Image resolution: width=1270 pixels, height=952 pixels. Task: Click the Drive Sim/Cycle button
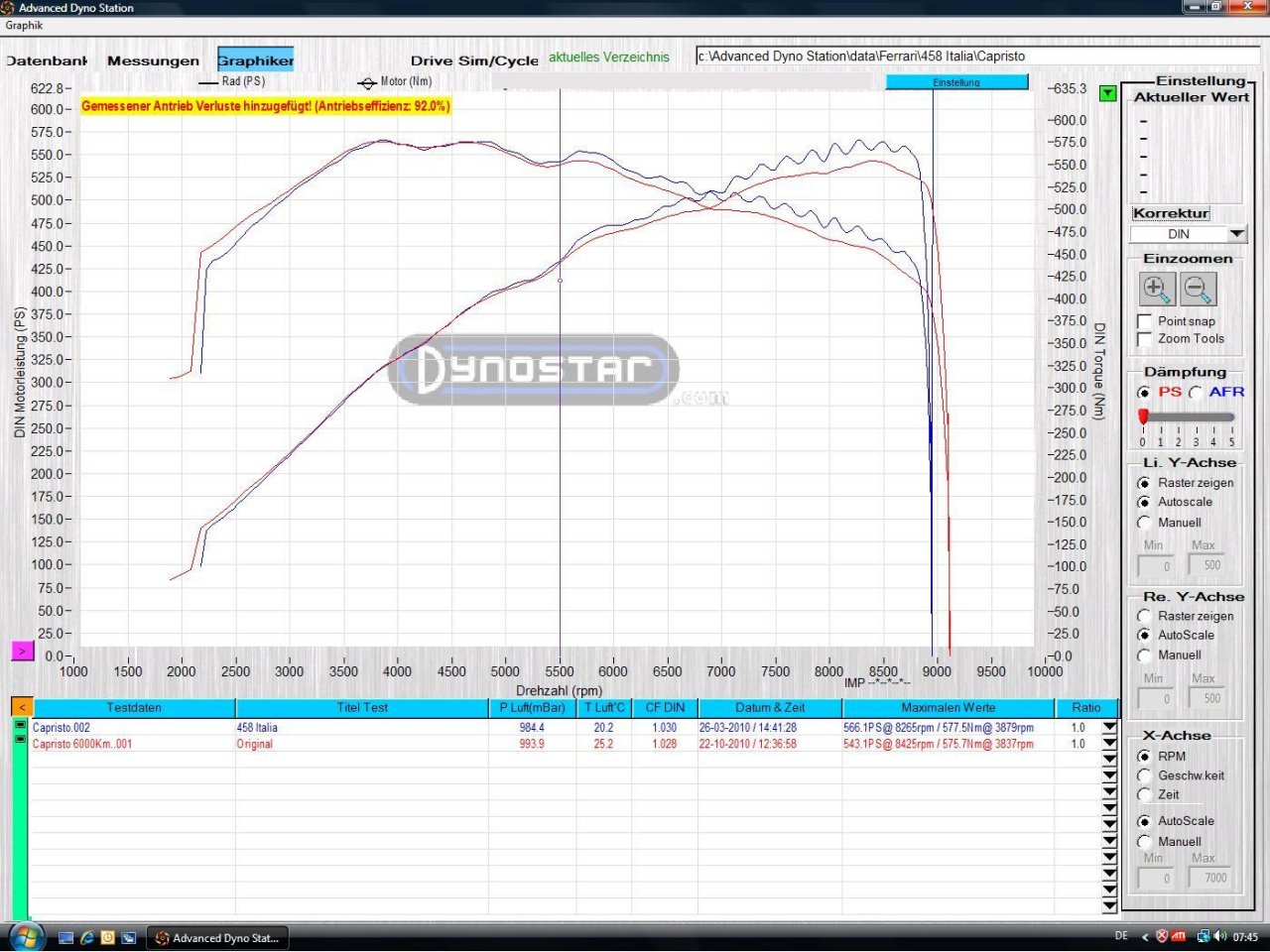474,60
